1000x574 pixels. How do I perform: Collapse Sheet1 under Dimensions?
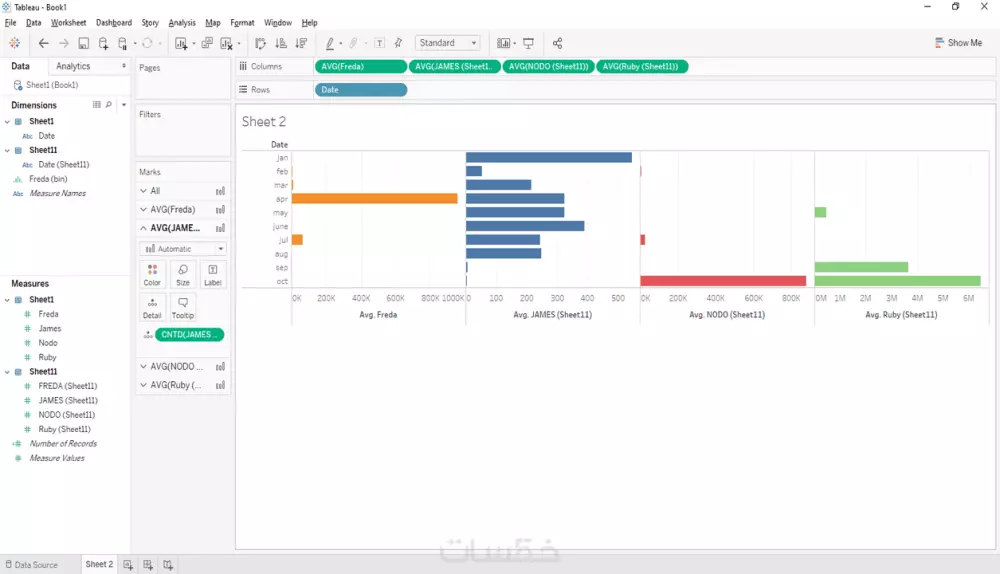7,121
